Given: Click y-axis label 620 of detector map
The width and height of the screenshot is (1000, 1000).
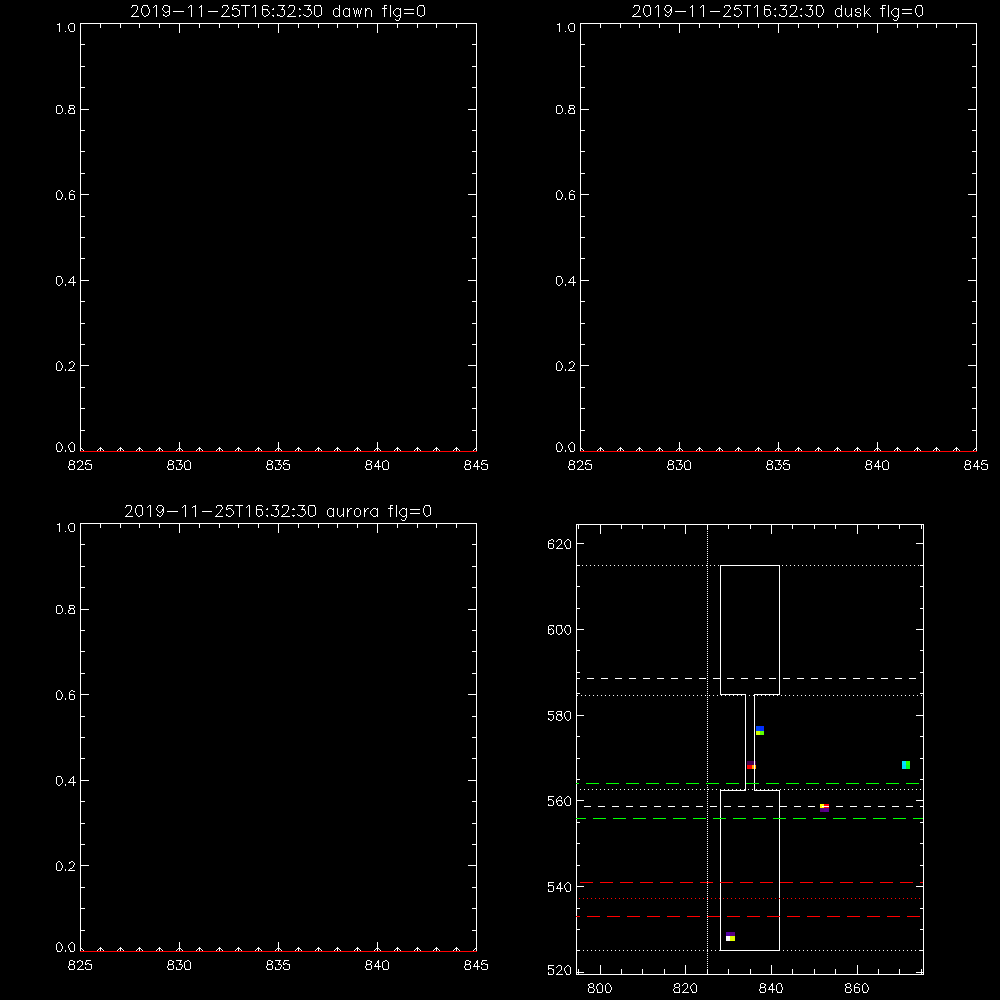Looking at the screenshot, I should [559, 545].
